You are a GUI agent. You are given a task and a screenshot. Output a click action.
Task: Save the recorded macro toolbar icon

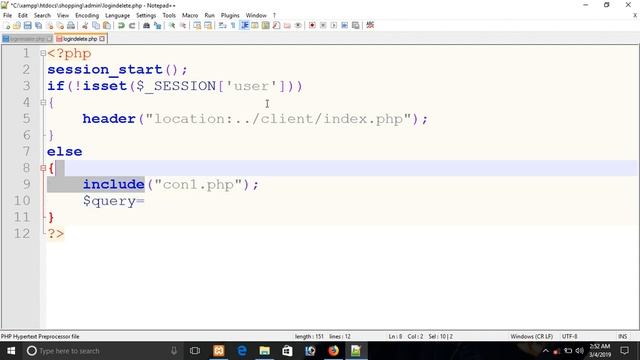click(x=356, y=25)
